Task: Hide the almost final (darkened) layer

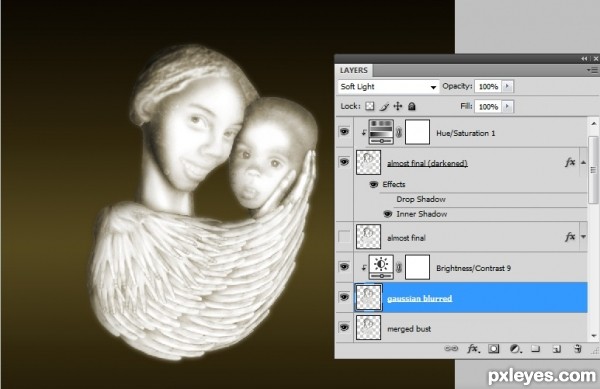Action: point(344,162)
